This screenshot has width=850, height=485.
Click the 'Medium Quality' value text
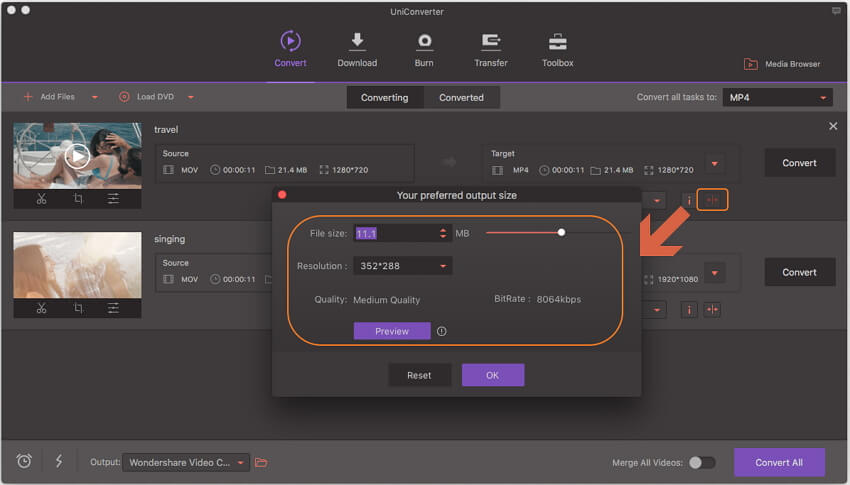pyautogui.click(x=387, y=300)
